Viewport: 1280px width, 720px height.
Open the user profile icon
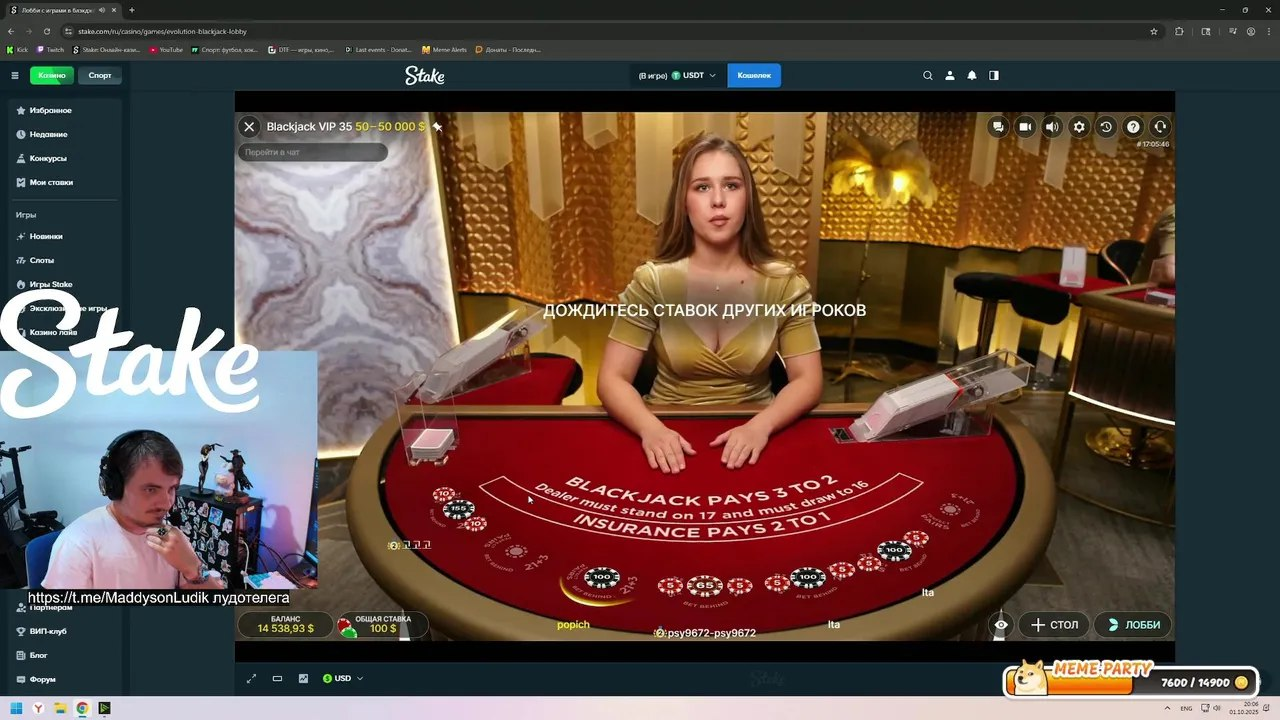[950, 75]
